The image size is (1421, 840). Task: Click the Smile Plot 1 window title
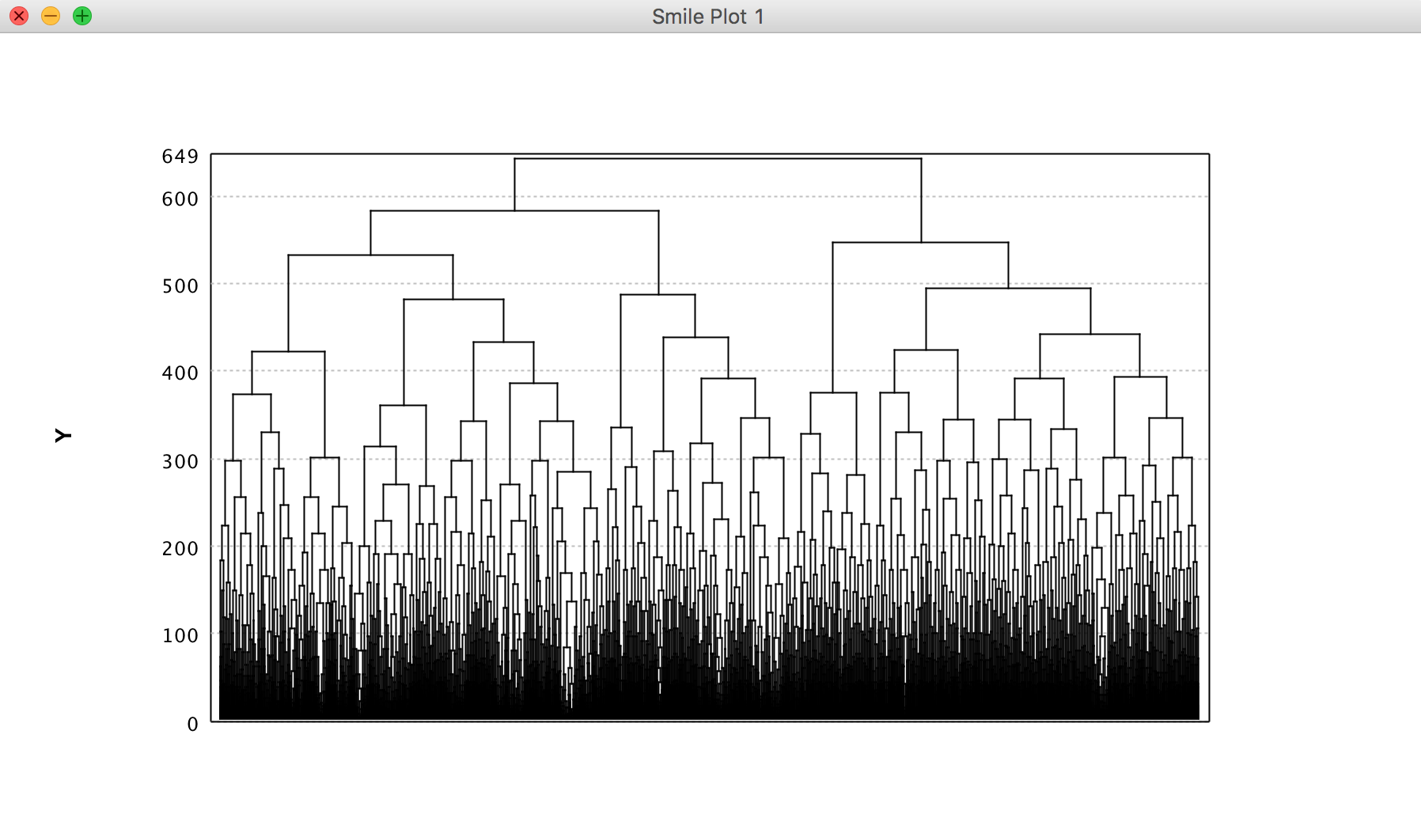click(708, 17)
